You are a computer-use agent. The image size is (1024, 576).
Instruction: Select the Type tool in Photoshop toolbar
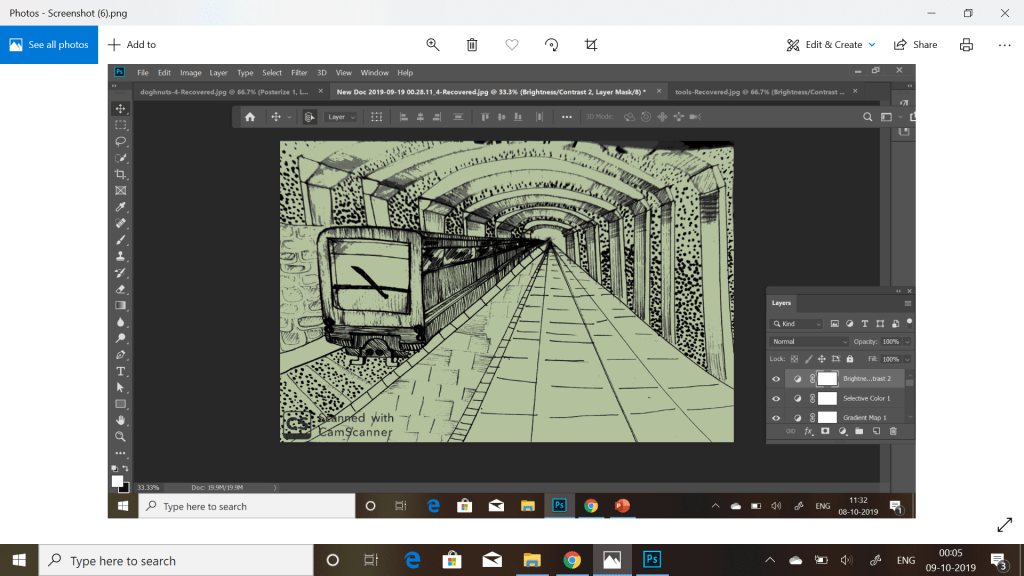tap(121, 371)
